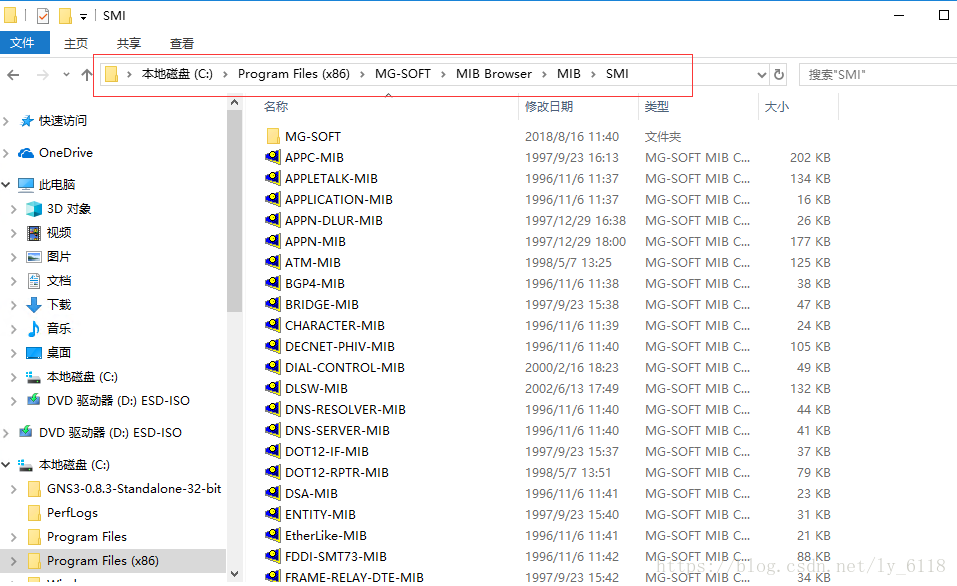Select the PerfLogs folder in sidebar
Screen dimensions: 957x586
[72, 513]
